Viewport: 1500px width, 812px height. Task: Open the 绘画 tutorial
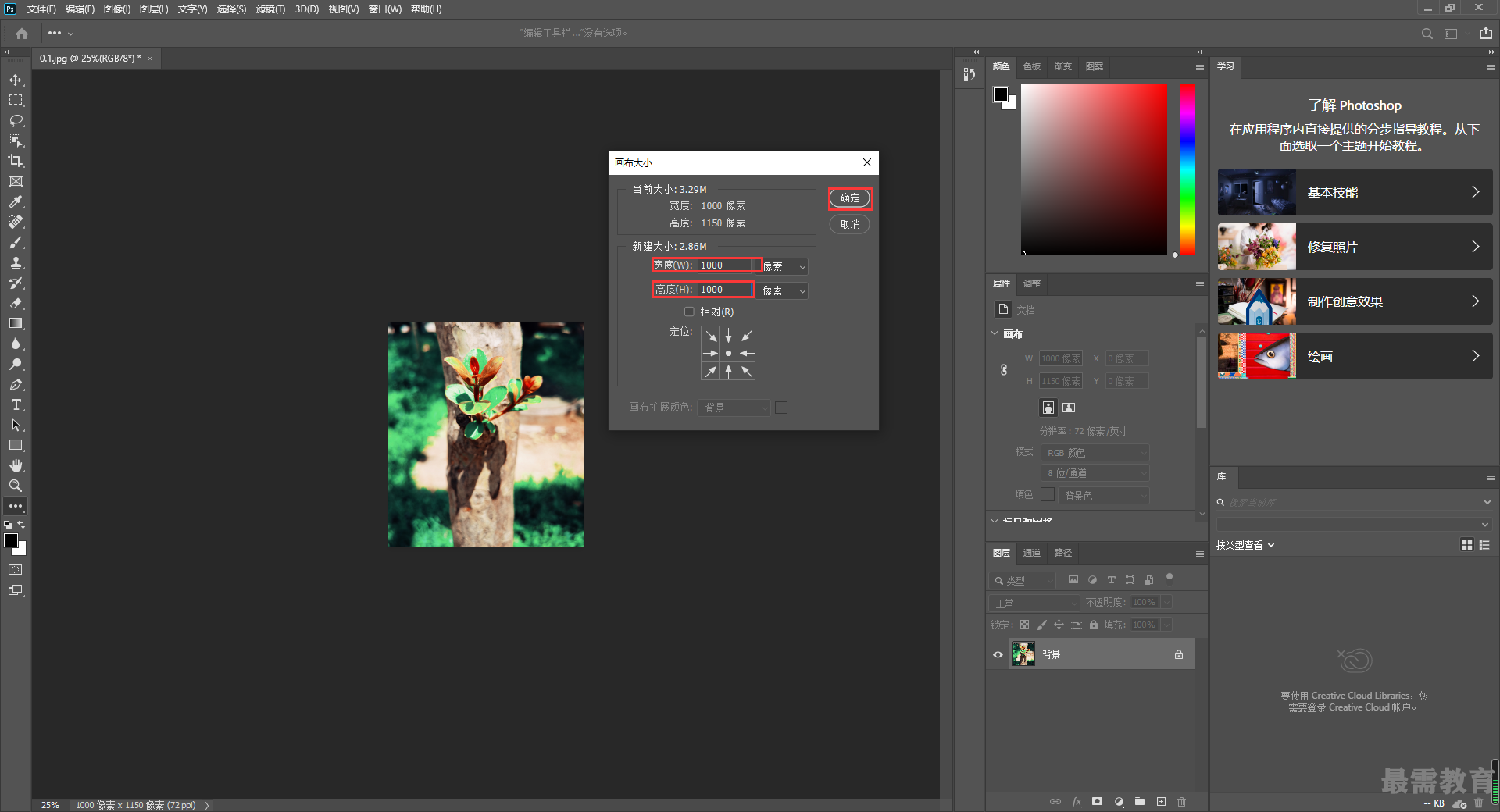click(1355, 356)
